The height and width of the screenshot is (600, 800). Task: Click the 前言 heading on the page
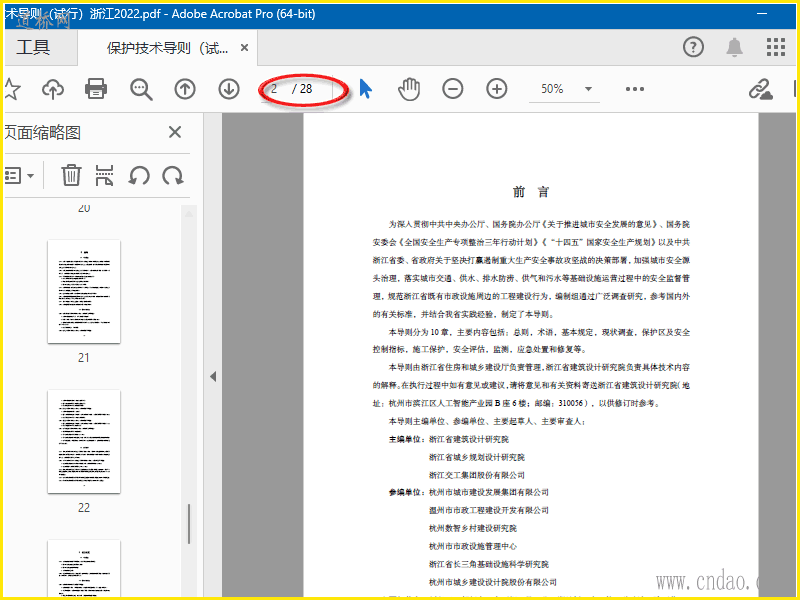tap(531, 192)
